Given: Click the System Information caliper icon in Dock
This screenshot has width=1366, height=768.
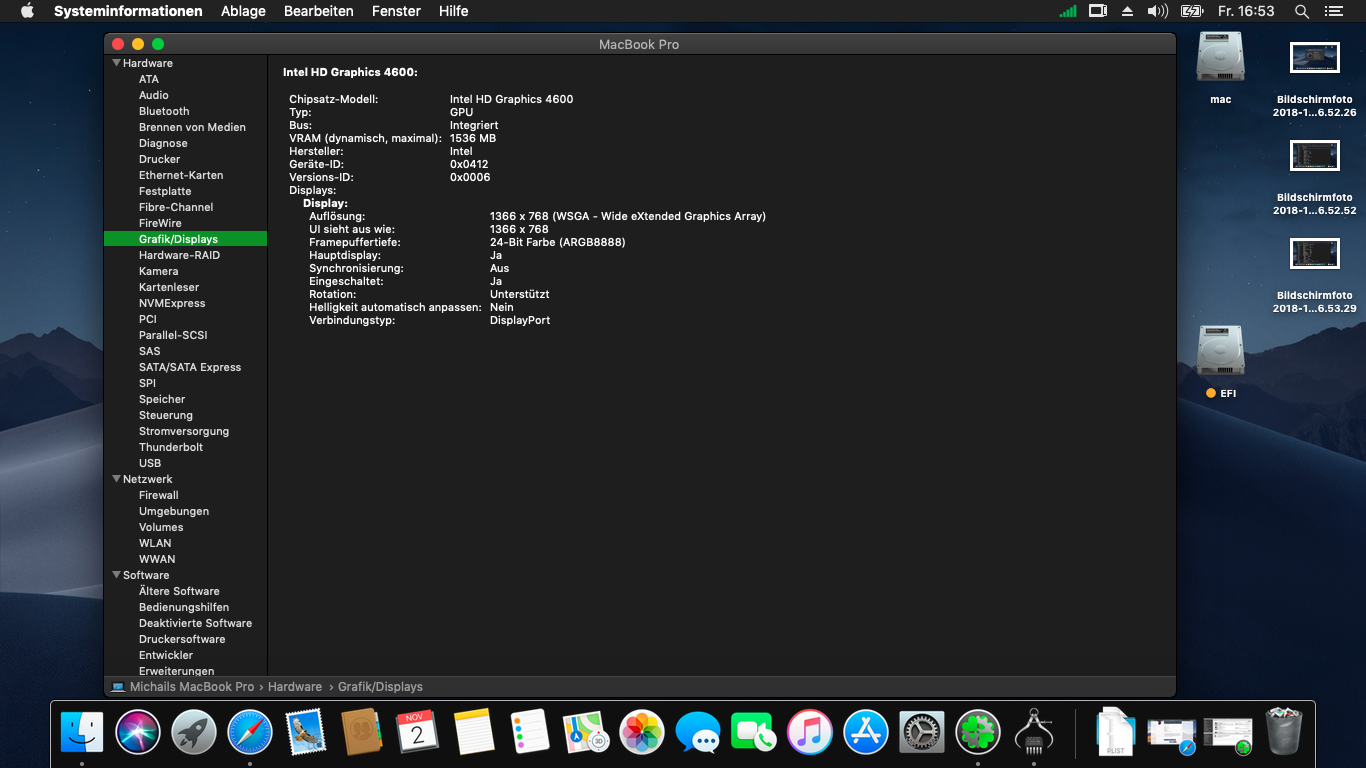Looking at the screenshot, I should [1034, 732].
